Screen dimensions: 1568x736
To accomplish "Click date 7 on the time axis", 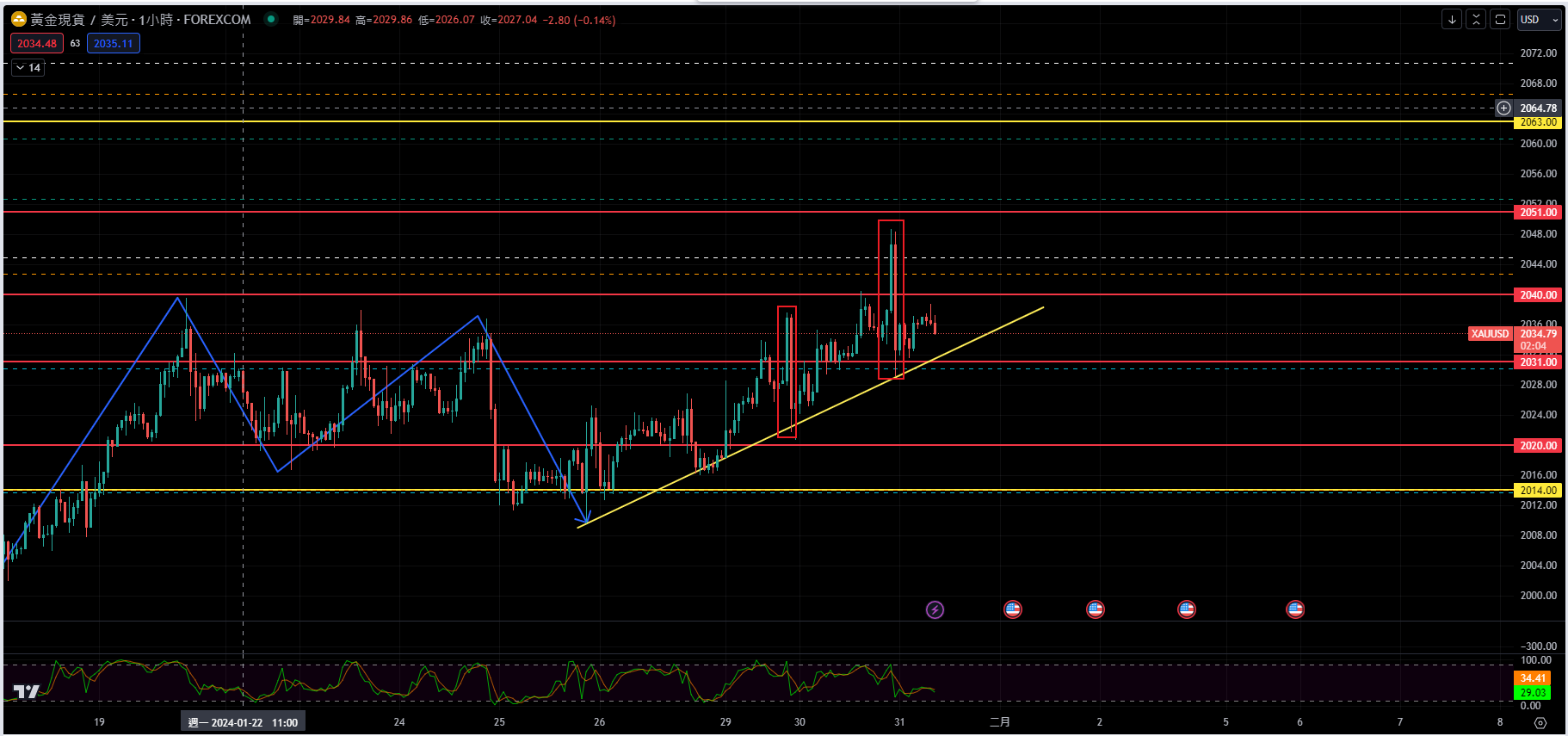I will tap(1399, 722).
